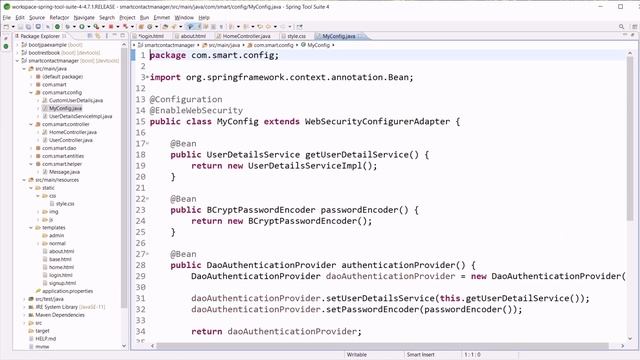Click the New file toolbar icon
The height and width of the screenshot is (360, 640).
pos(6,27)
